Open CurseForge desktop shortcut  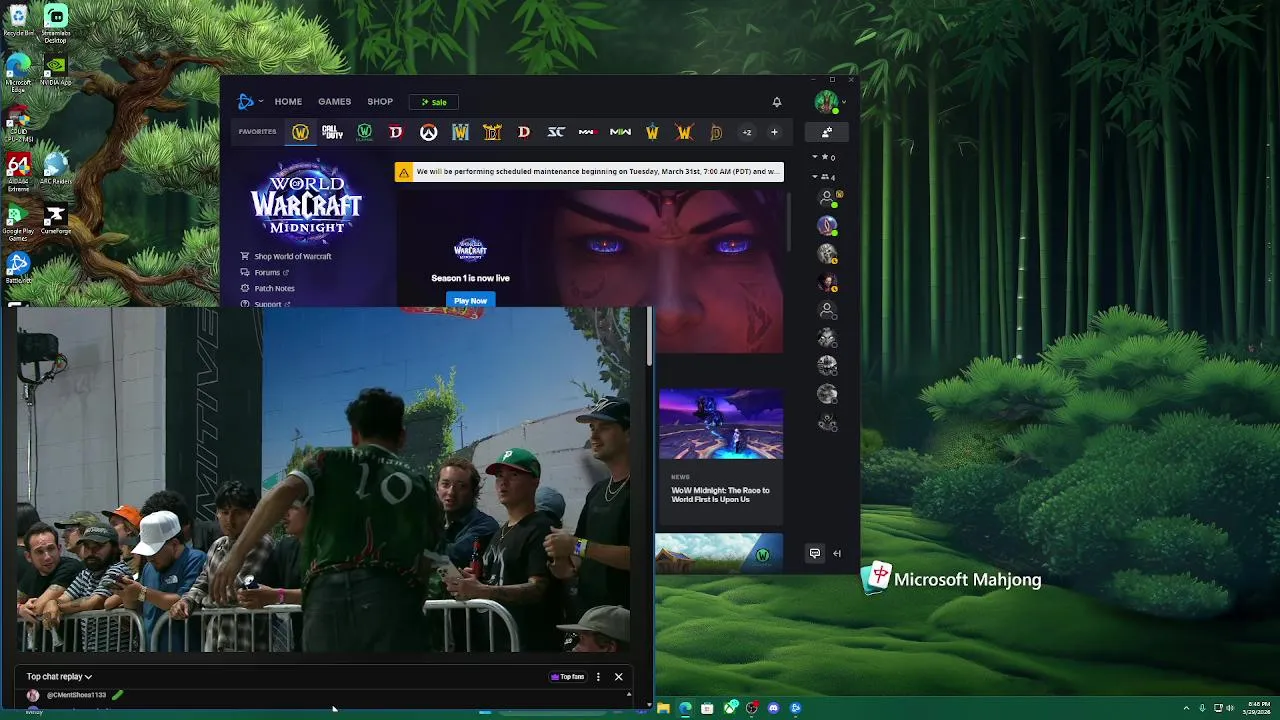coord(56,220)
